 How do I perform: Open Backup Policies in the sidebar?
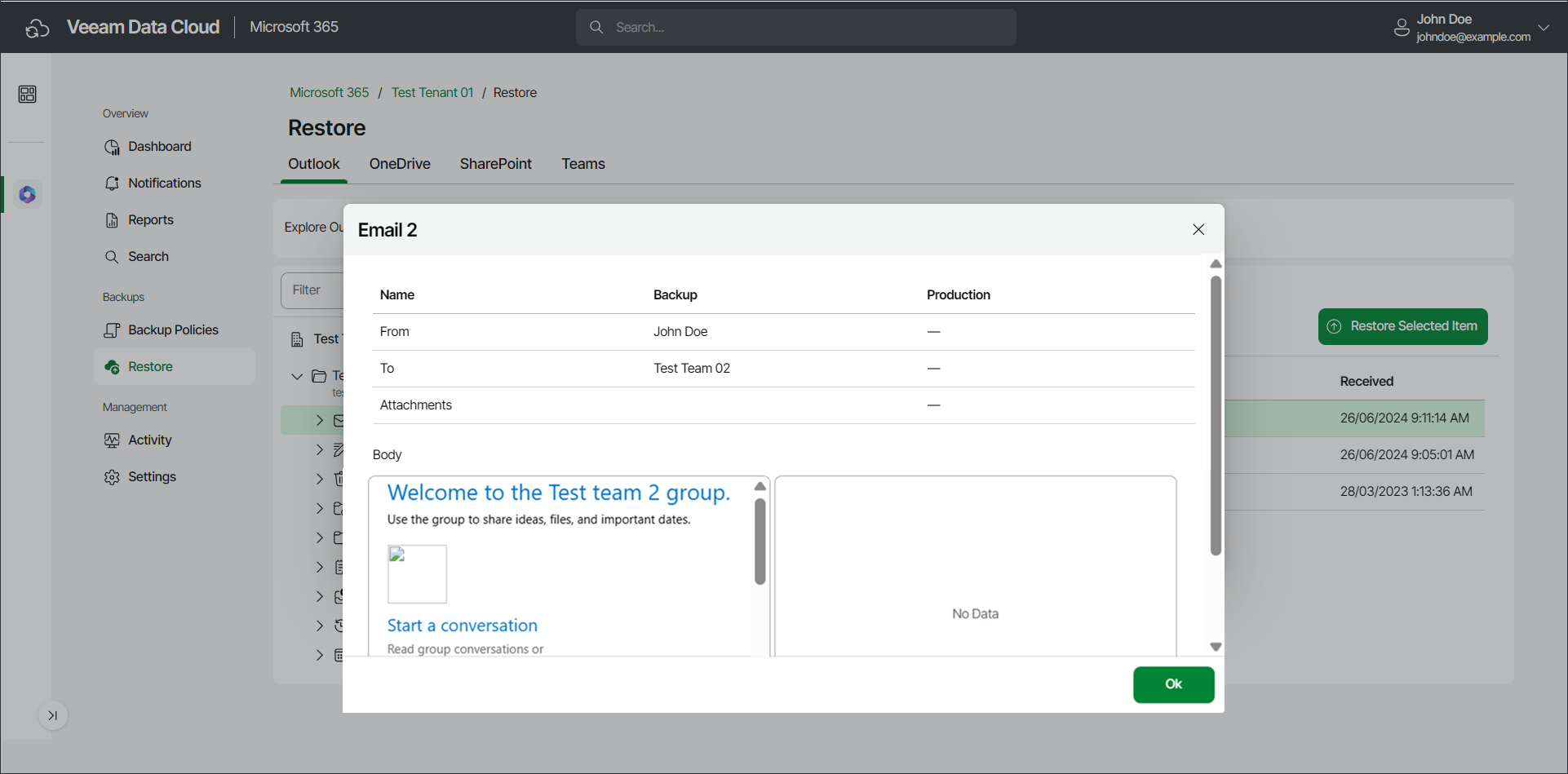(175, 330)
